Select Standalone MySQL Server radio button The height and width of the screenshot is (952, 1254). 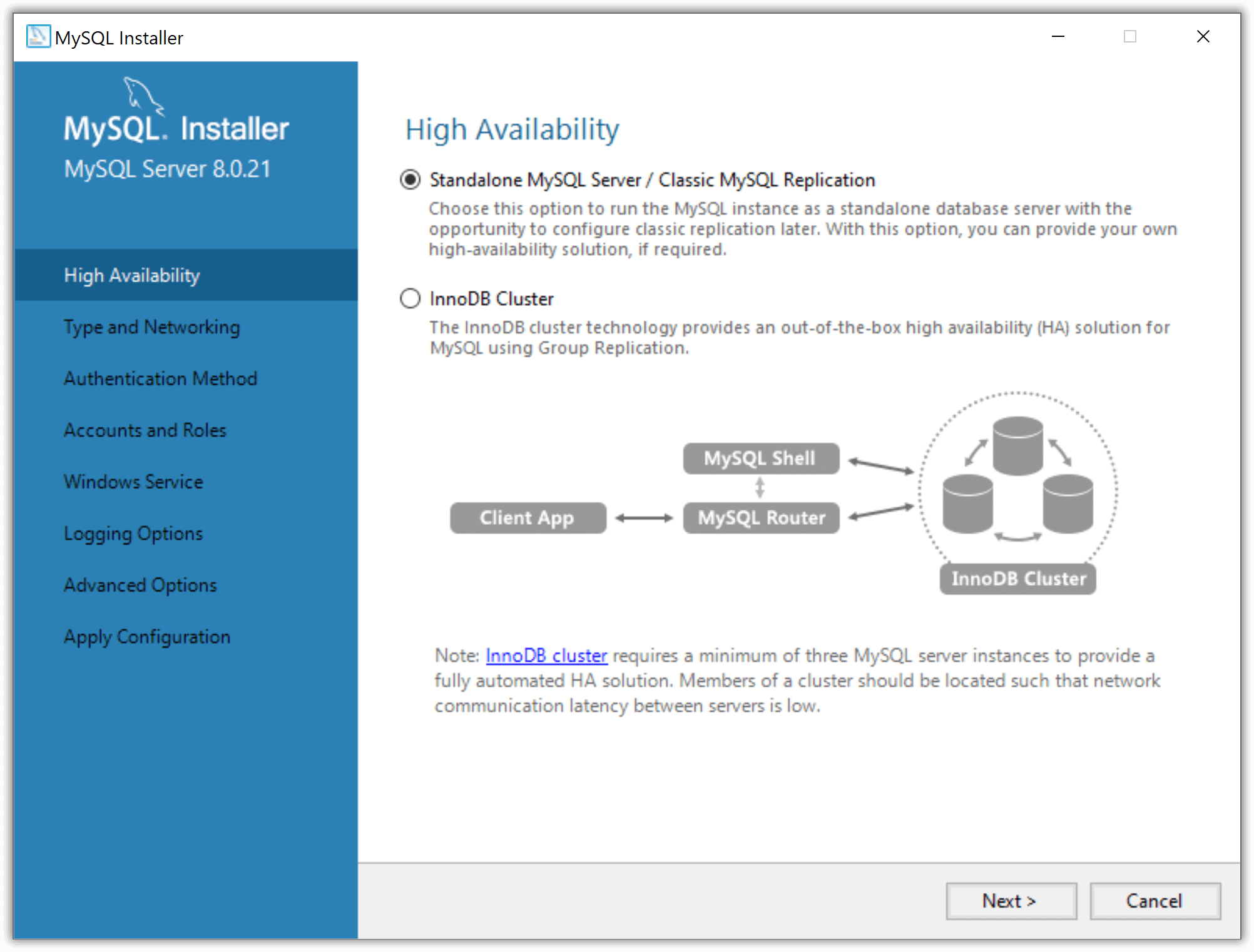pyautogui.click(x=410, y=180)
